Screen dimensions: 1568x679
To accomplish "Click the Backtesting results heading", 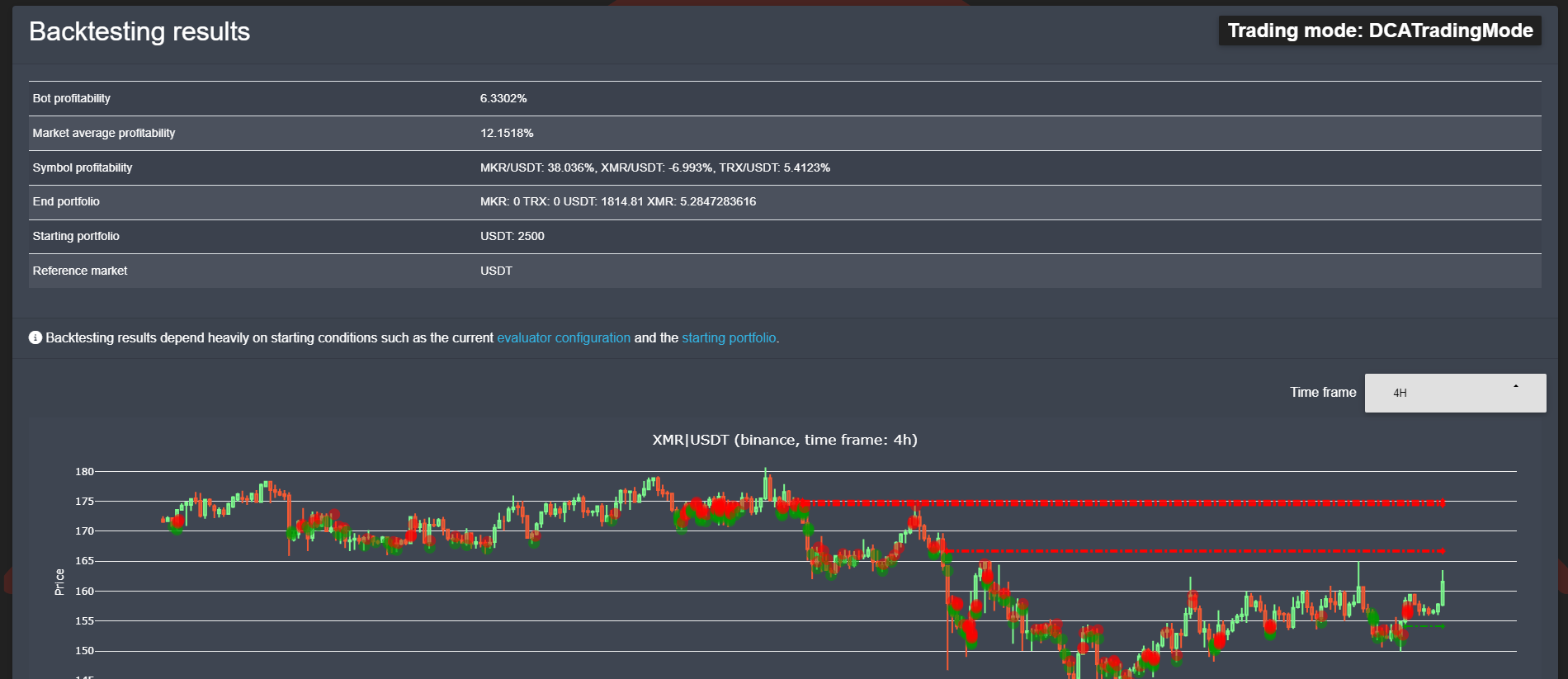I will pos(139,31).
